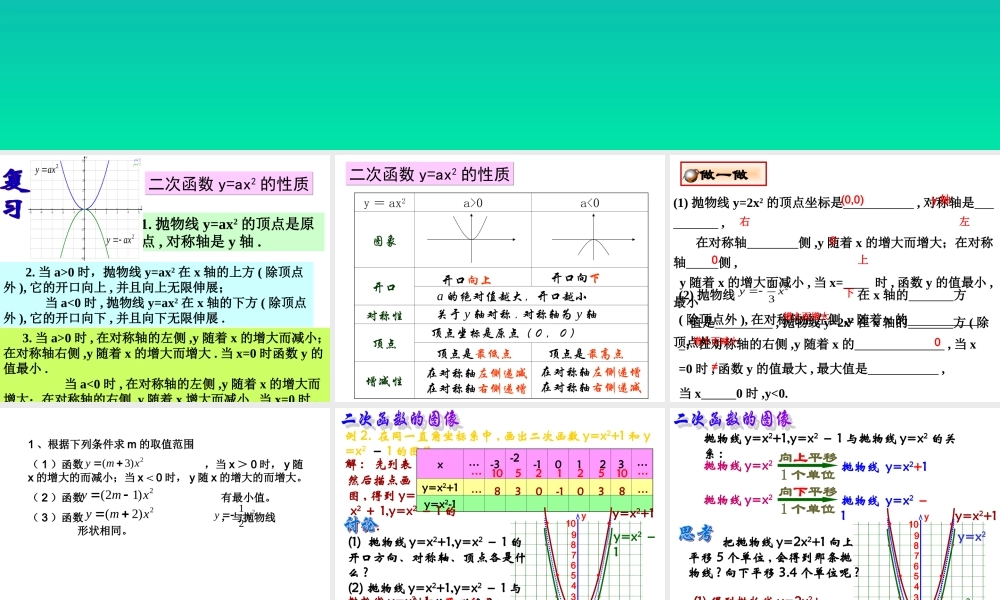Click the x header cell in pink table row
This screenshot has height=600, width=1000.
pos(440,464)
